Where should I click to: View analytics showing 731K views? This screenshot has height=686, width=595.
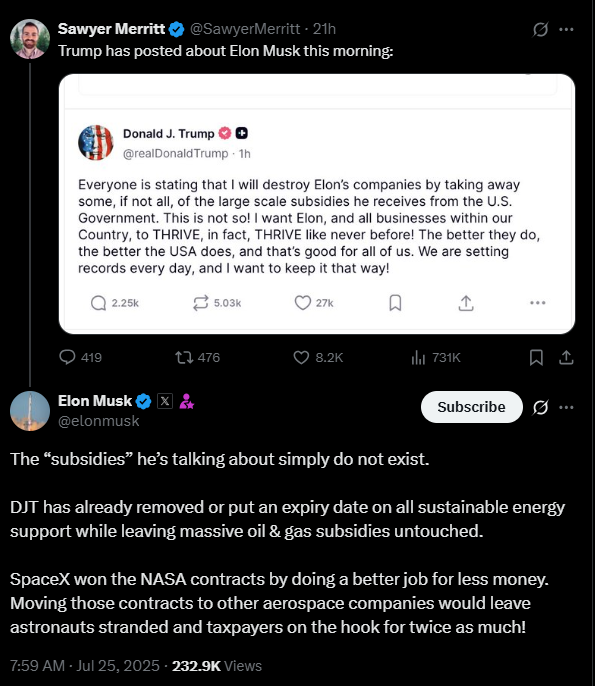point(436,357)
